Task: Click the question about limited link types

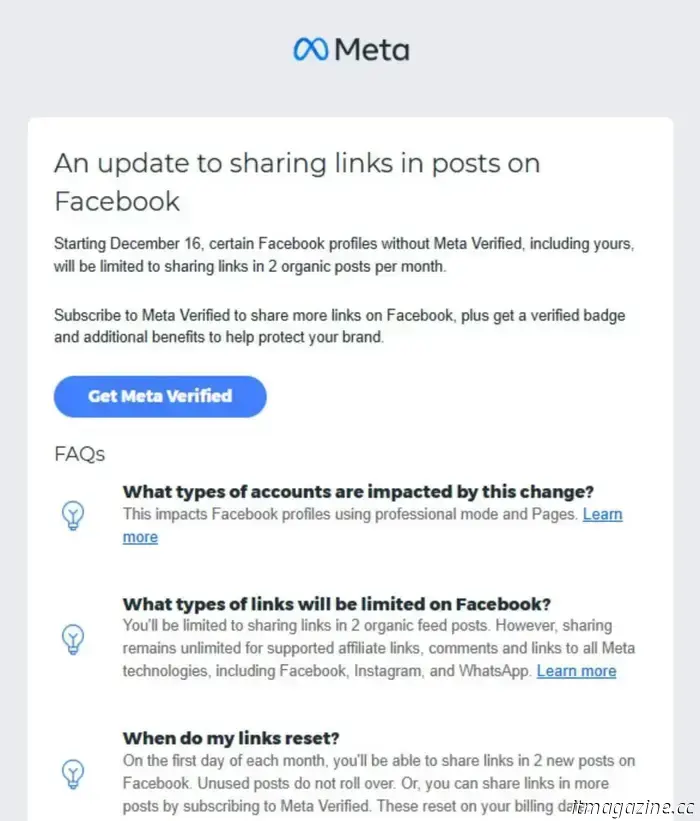Action: click(340, 604)
